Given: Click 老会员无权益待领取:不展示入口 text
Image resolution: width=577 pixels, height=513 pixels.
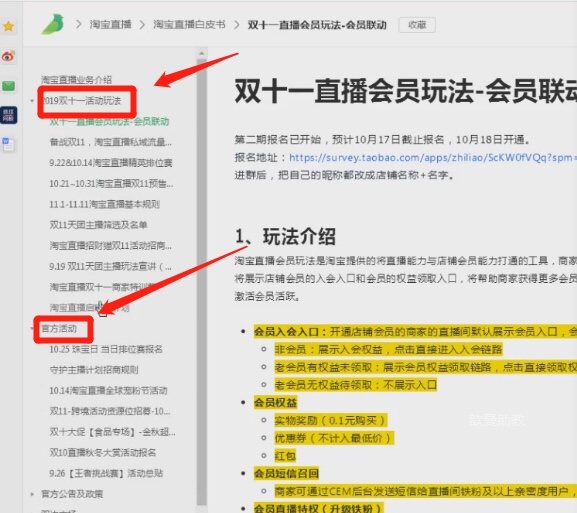Looking at the screenshot, I should coord(355,385).
